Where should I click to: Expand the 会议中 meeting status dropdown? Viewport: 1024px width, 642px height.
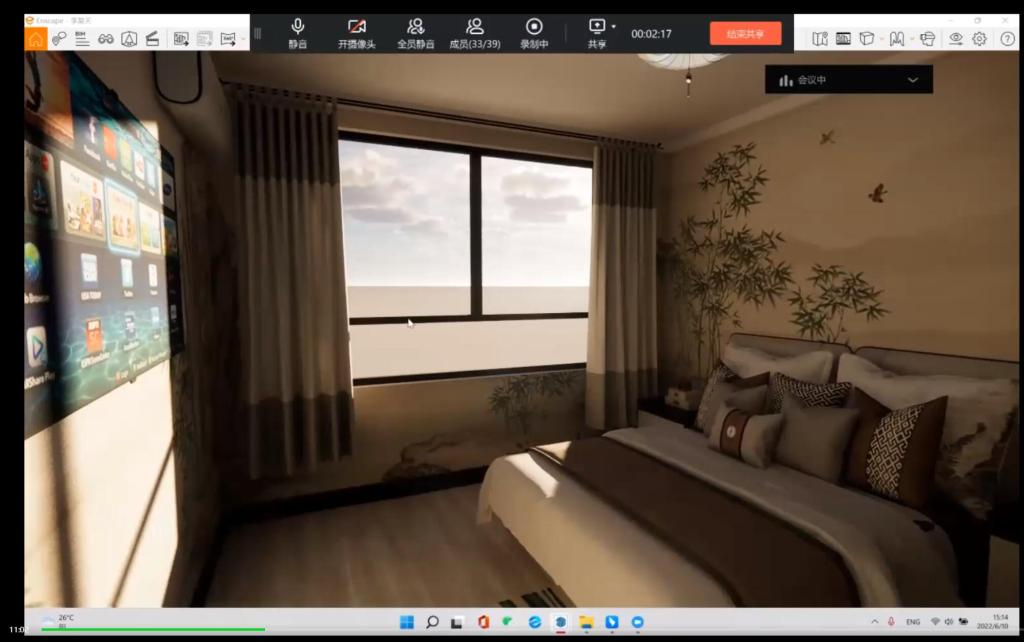point(912,80)
